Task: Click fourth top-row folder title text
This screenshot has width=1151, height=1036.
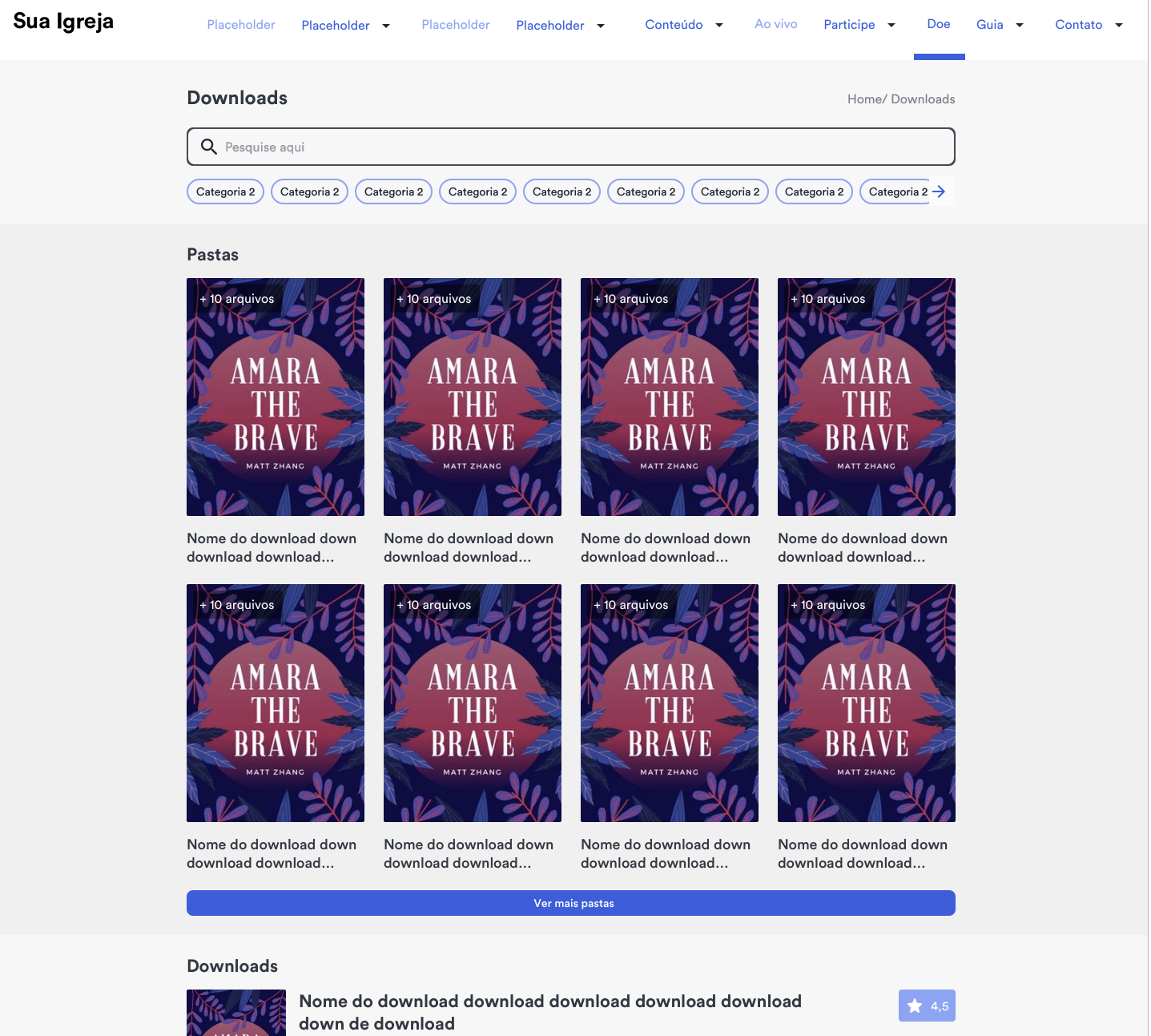Action: point(863,547)
